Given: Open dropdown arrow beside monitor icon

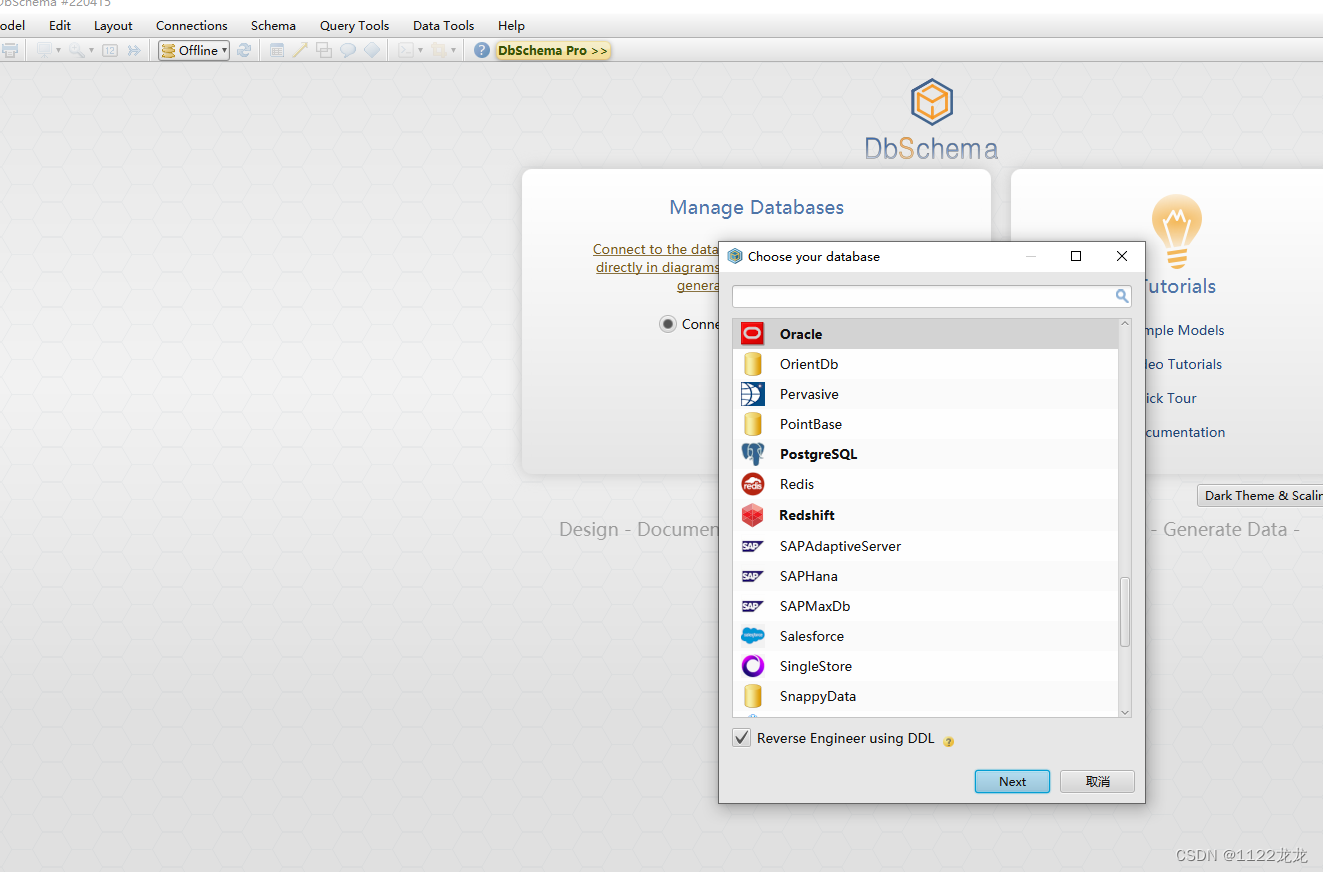Looking at the screenshot, I should pos(58,50).
